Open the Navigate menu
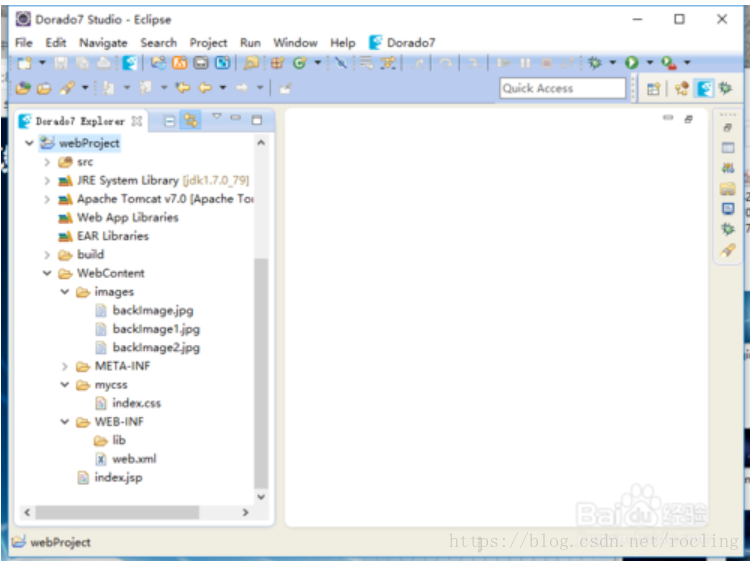Viewport: 750px width, 561px height. tap(103, 43)
